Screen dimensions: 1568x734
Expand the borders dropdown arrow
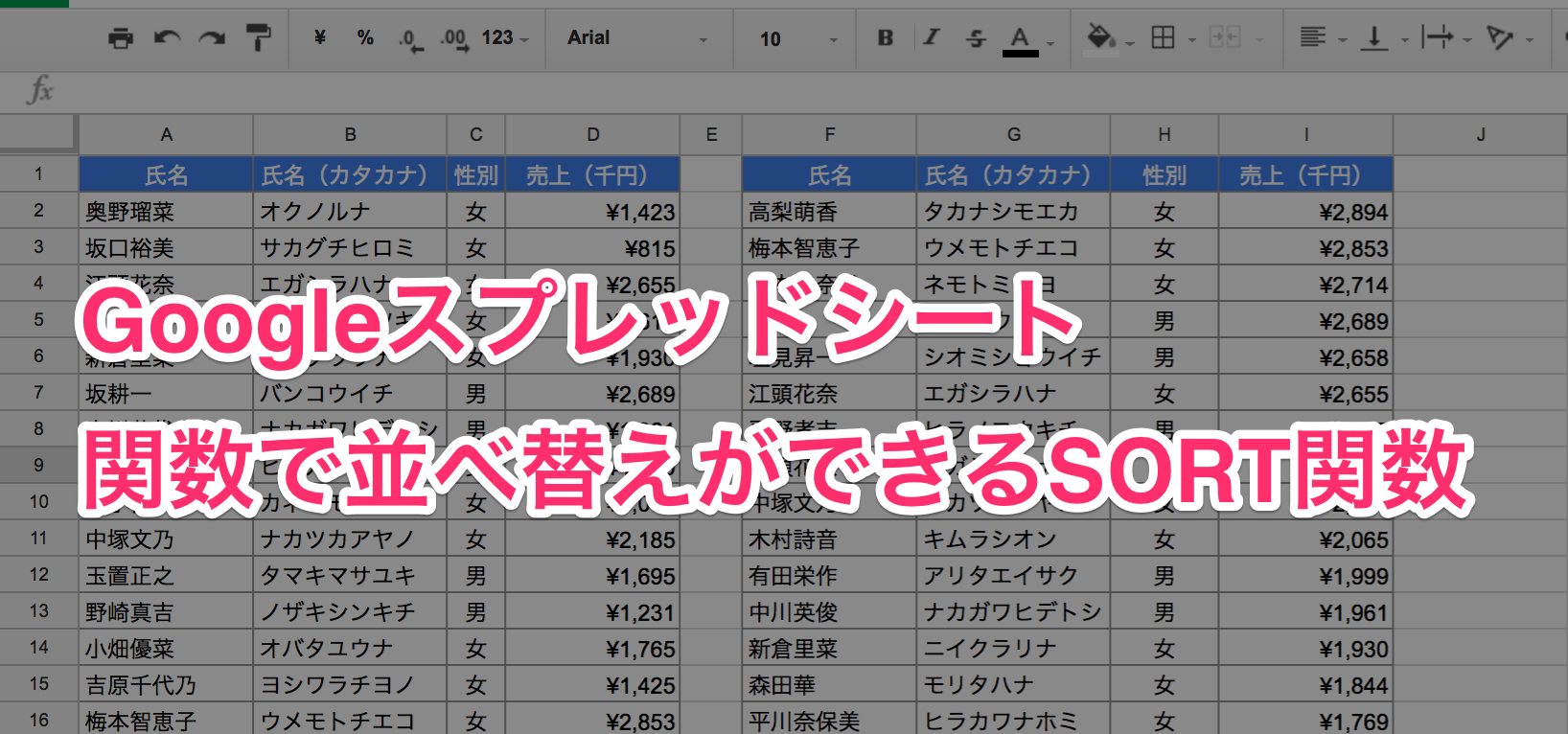(1192, 40)
